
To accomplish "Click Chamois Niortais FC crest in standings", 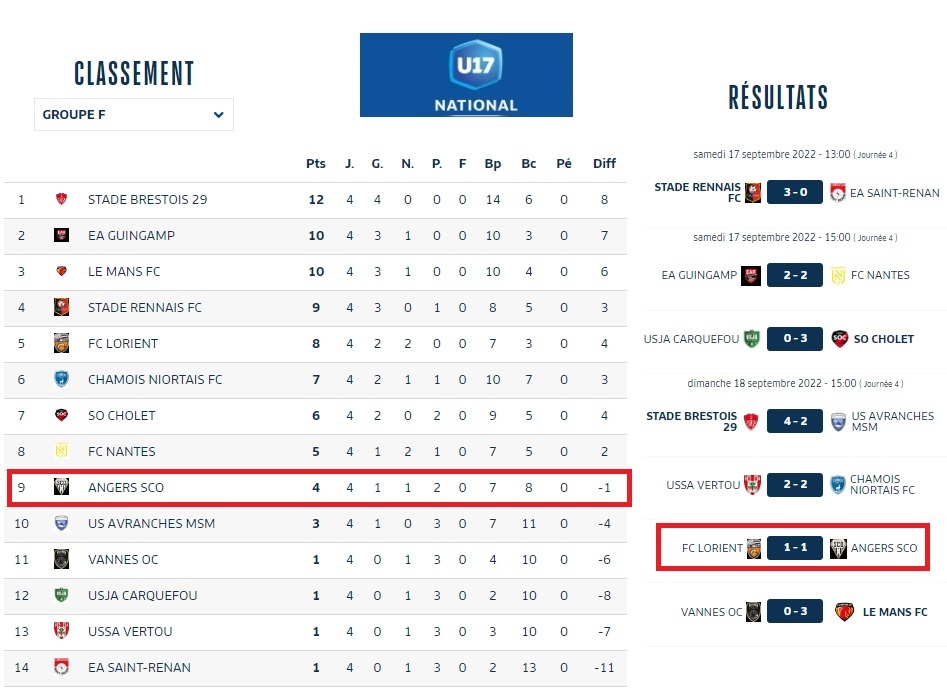I will click(x=61, y=380).
